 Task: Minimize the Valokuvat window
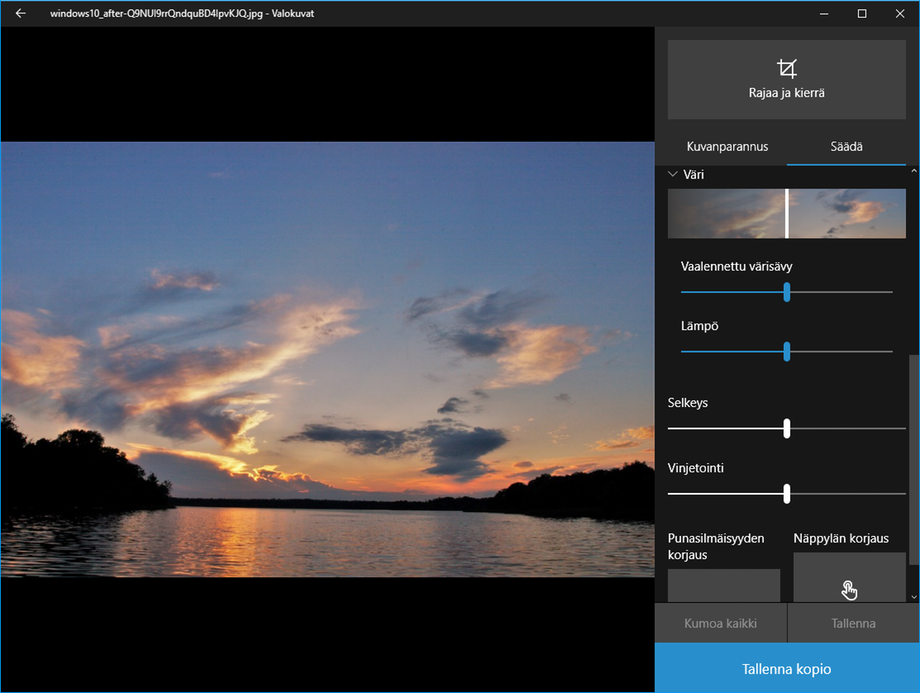pos(824,14)
